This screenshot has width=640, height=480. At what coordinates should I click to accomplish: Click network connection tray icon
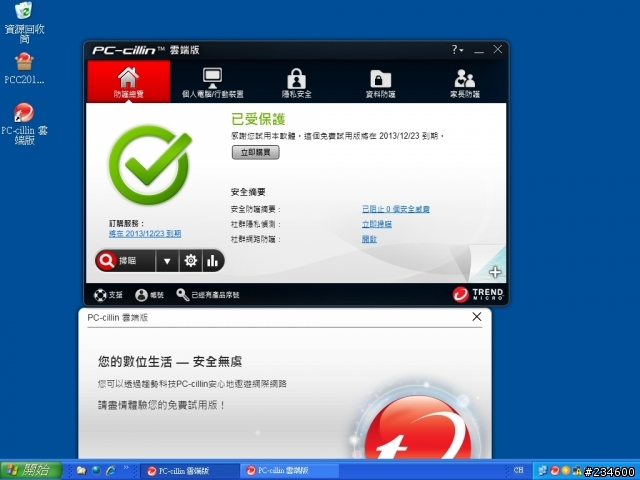(542, 471)
